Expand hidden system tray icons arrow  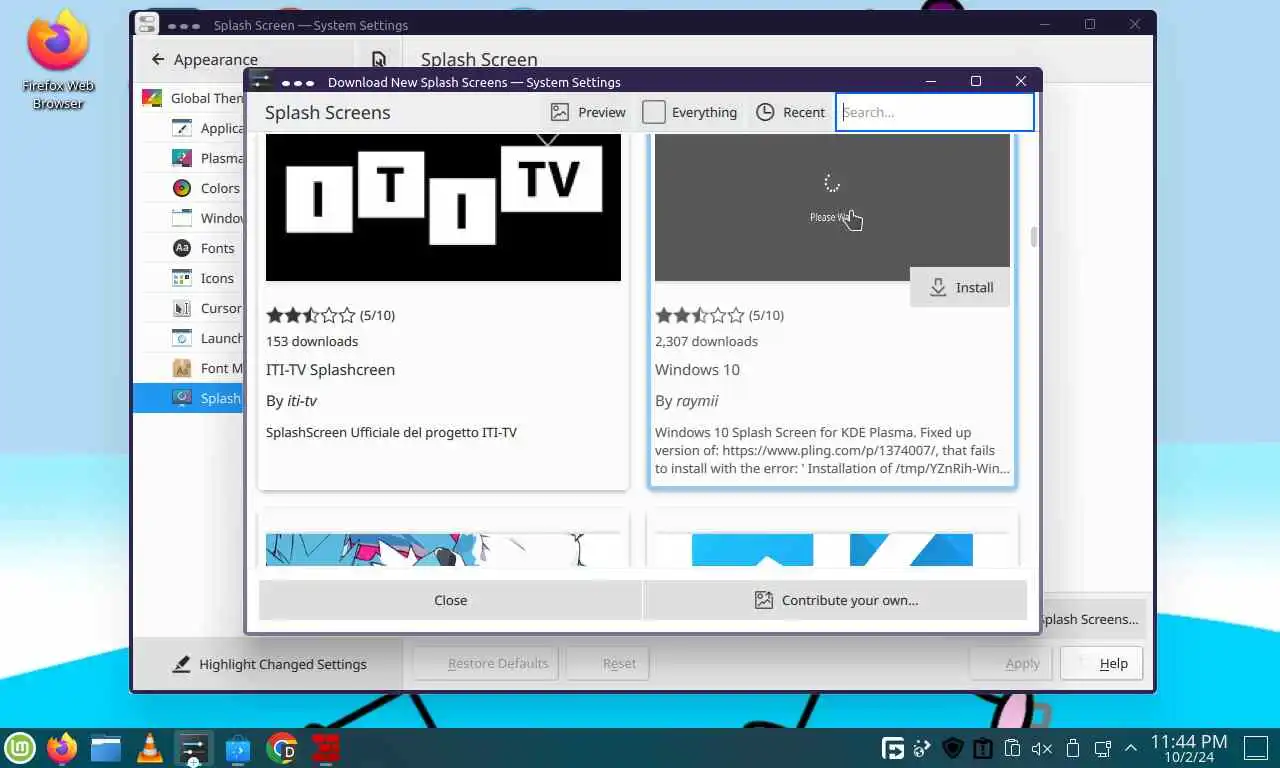tap(1131, 748)
